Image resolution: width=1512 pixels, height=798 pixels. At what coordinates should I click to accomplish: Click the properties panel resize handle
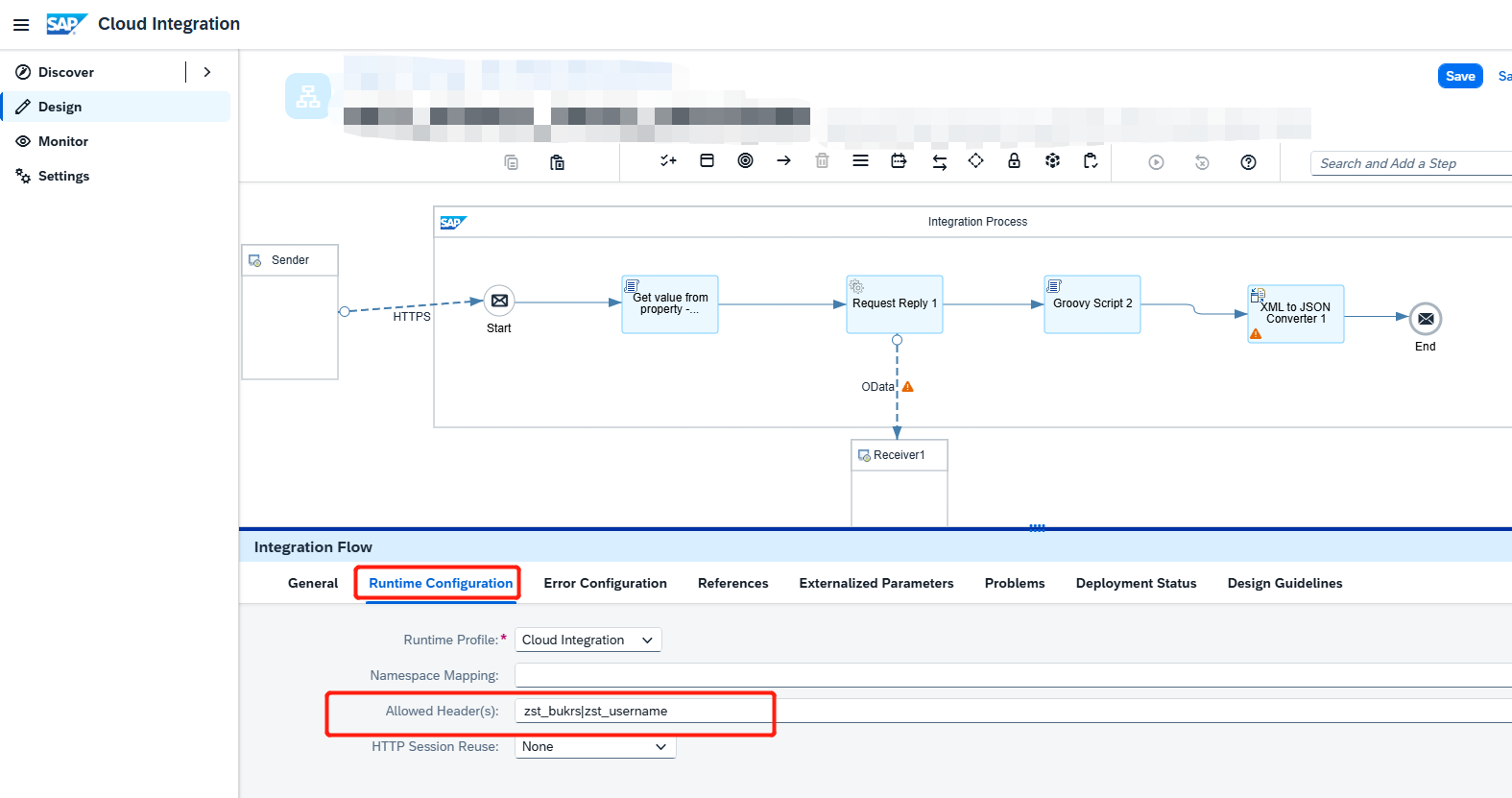(x=1037, y=527)
